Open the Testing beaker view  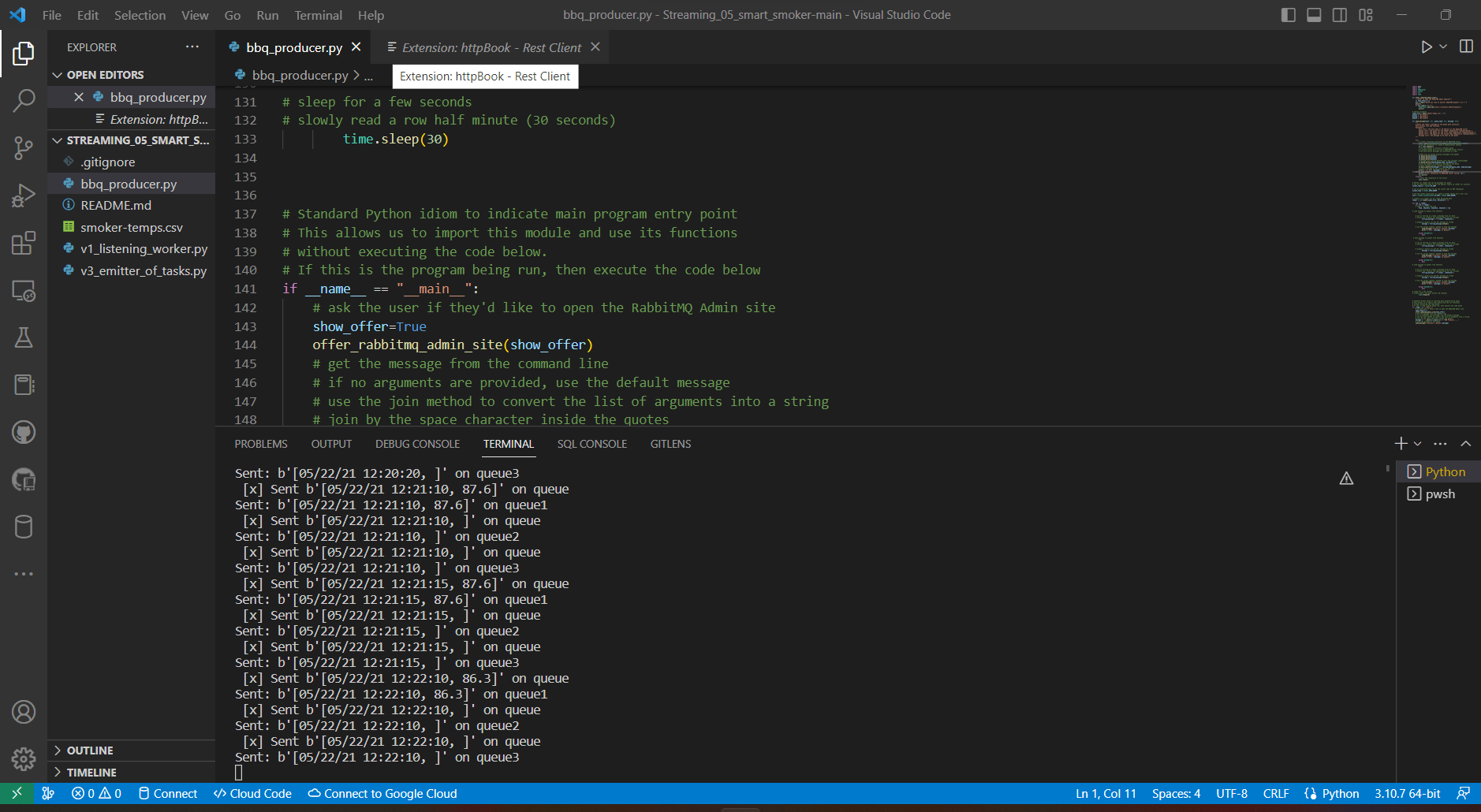point(24,337)
